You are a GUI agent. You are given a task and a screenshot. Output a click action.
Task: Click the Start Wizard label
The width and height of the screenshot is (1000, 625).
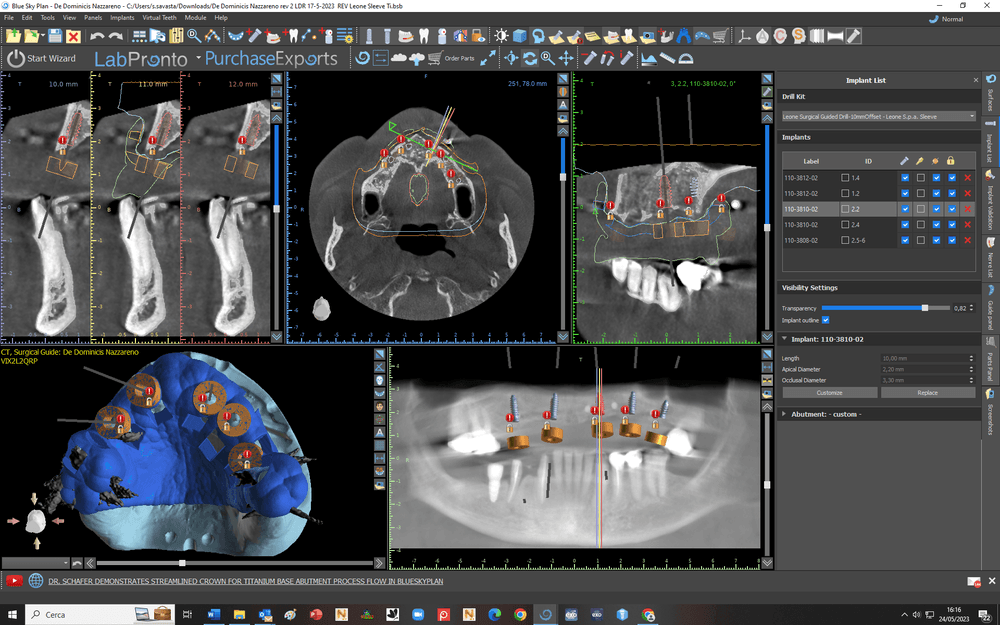coord(51,59)
